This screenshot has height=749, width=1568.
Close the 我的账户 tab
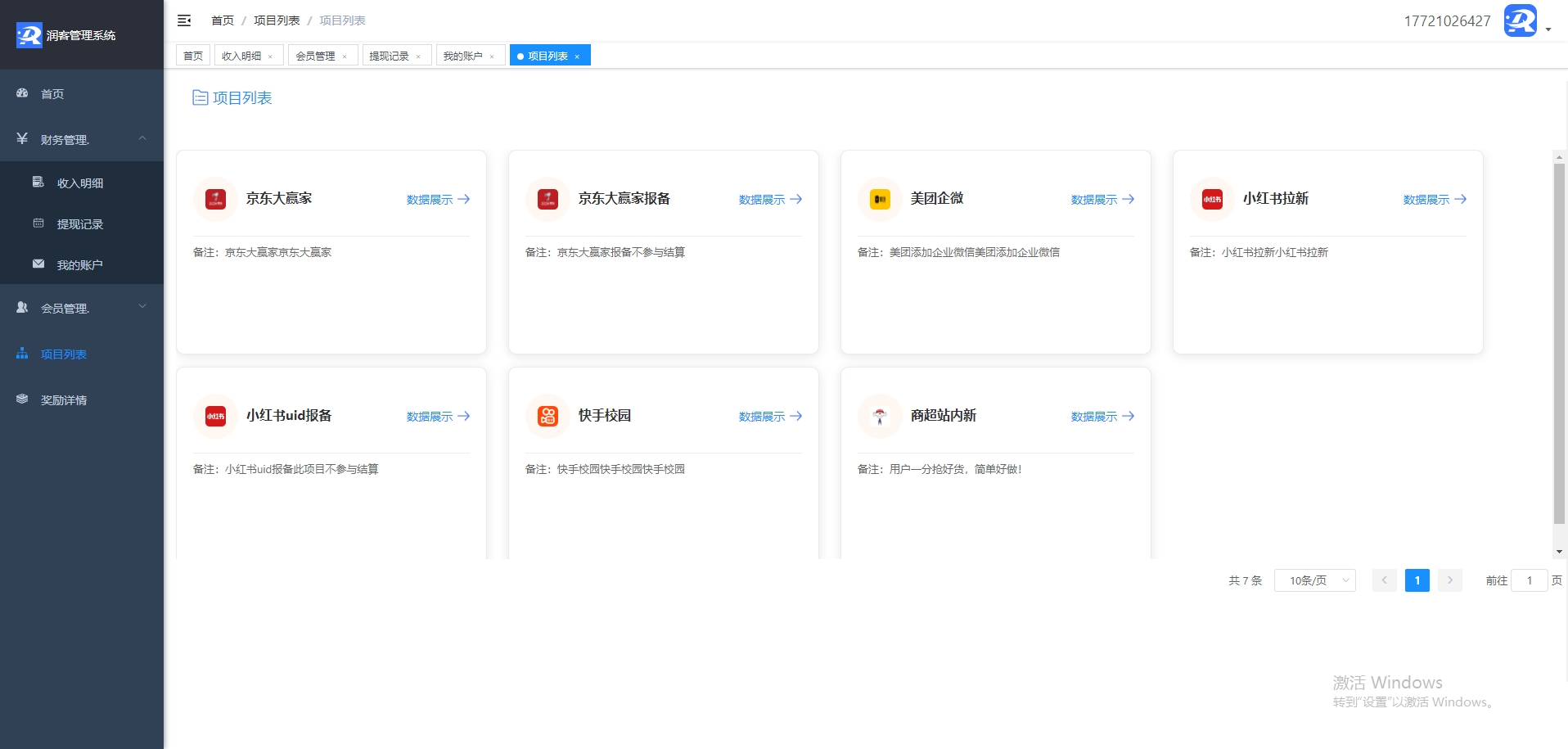[492, 56]
